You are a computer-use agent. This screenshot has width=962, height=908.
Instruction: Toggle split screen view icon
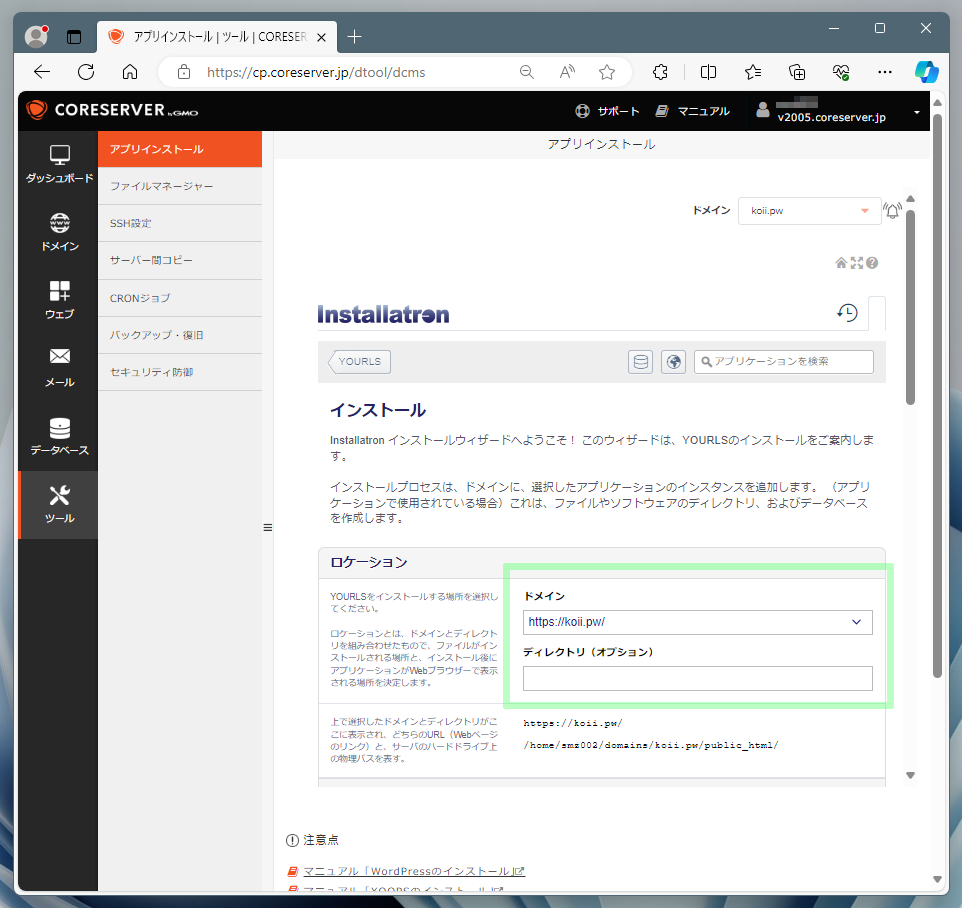tap(708, 72)
